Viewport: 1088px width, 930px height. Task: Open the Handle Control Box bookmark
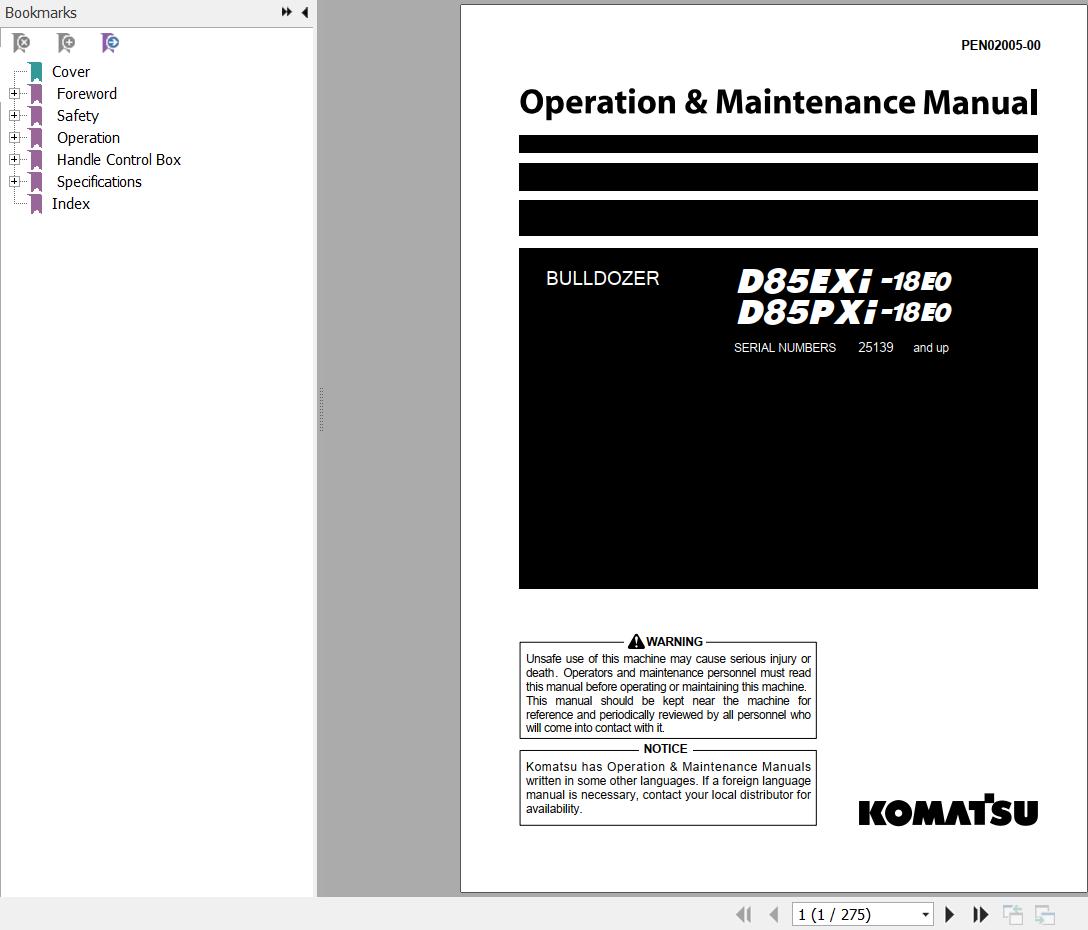119,160
